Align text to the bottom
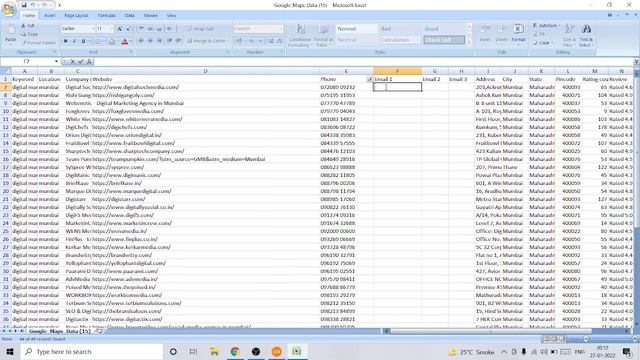640x360 pixels. pyautogui.click(x=159, y=29)
